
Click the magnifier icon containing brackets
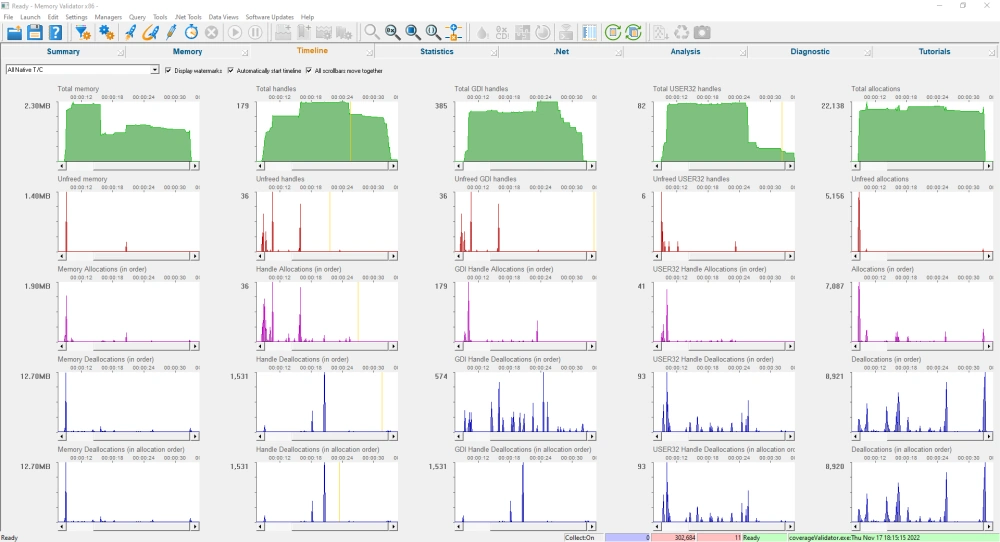coord(433,33)
